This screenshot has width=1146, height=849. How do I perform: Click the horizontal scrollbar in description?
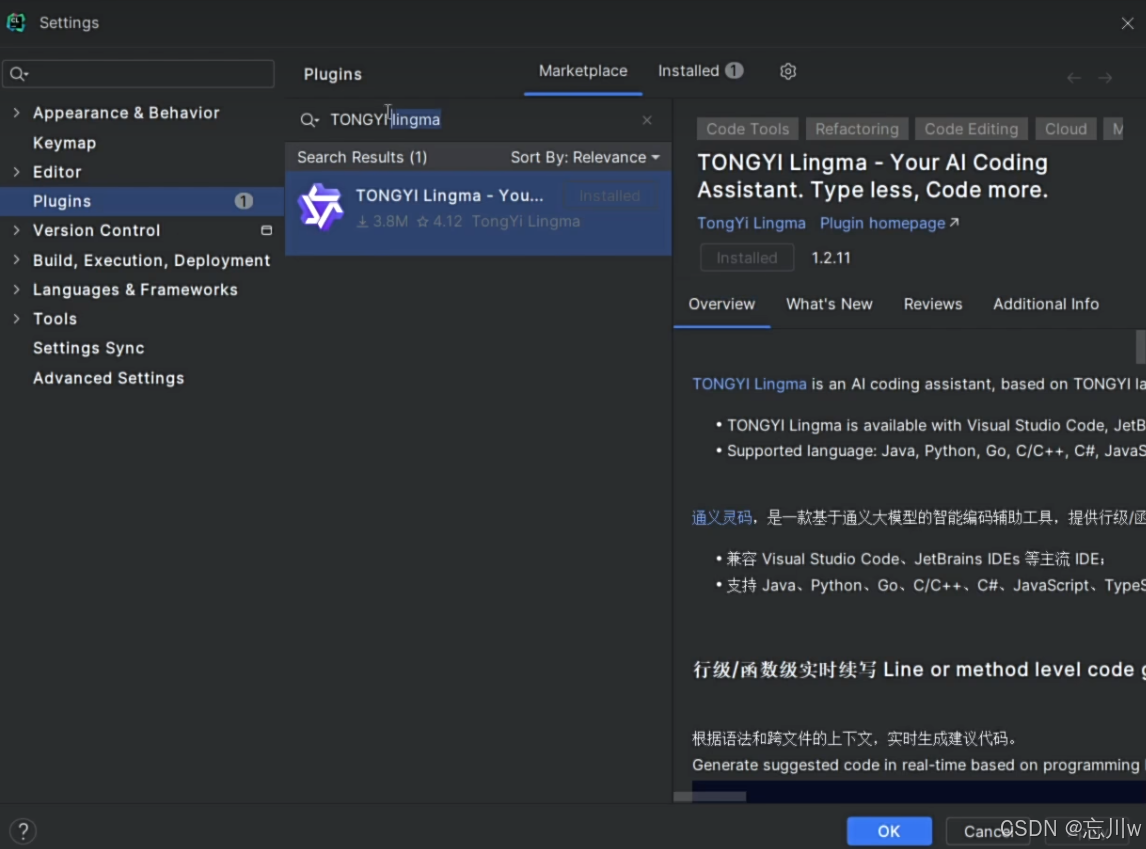[x=710, y=796]
